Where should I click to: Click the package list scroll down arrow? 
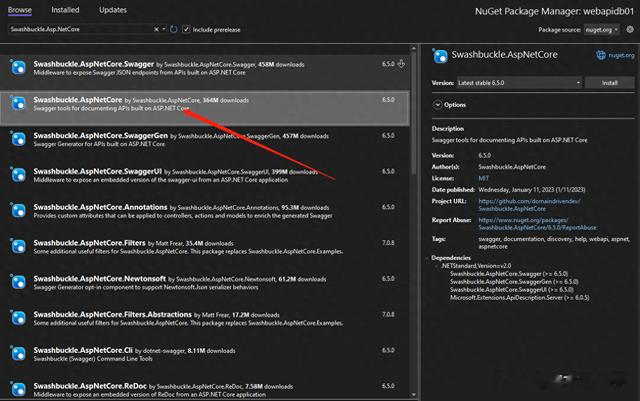tap(413, 394)
